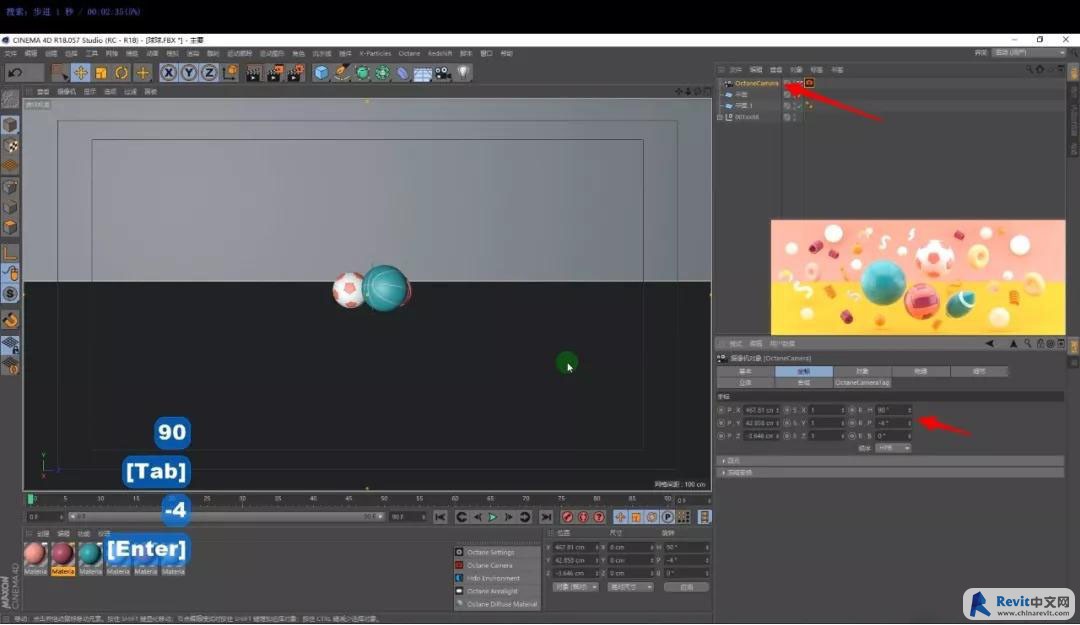
Task: Go to the start of animation
Action: tap(440, 517)
